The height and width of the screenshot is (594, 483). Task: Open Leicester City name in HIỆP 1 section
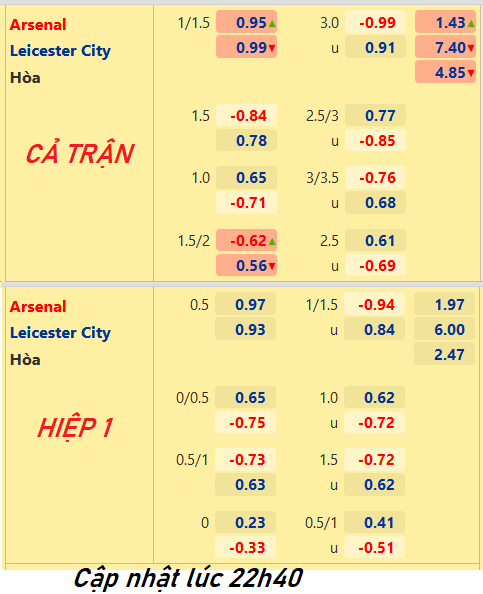(60, 333)
